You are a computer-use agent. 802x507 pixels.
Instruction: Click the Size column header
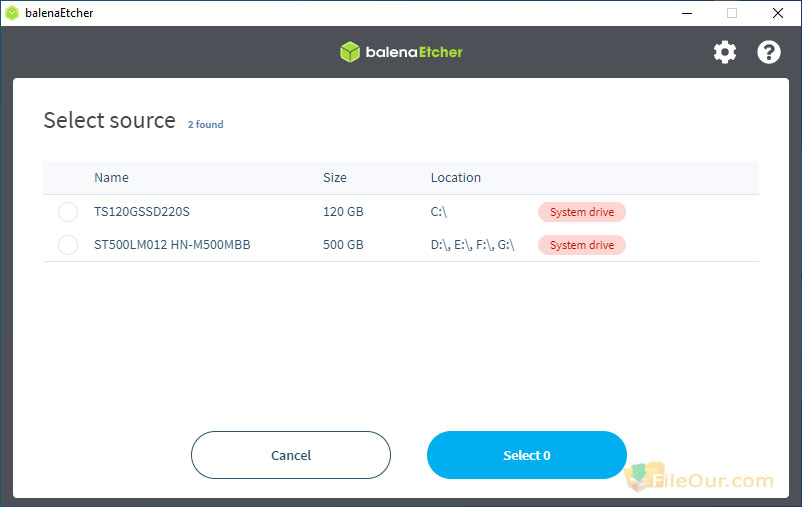point(335,178)
